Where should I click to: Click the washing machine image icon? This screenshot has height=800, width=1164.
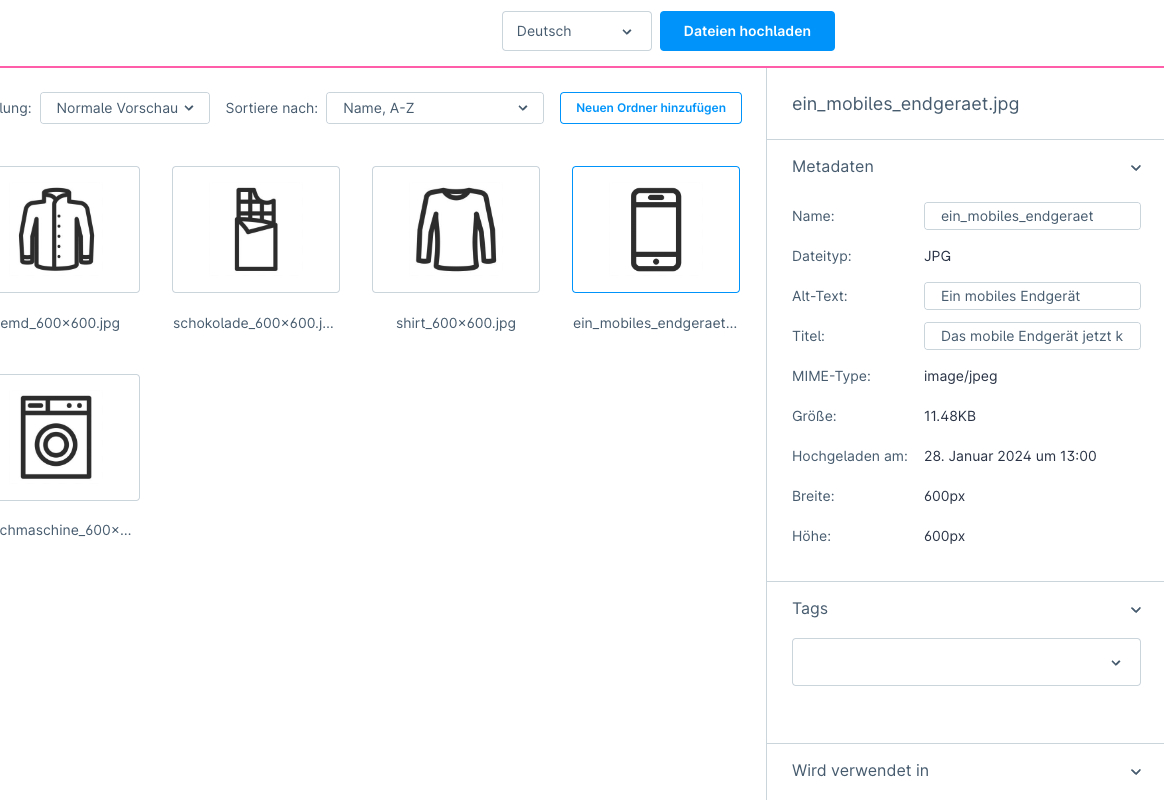(57, 437)
